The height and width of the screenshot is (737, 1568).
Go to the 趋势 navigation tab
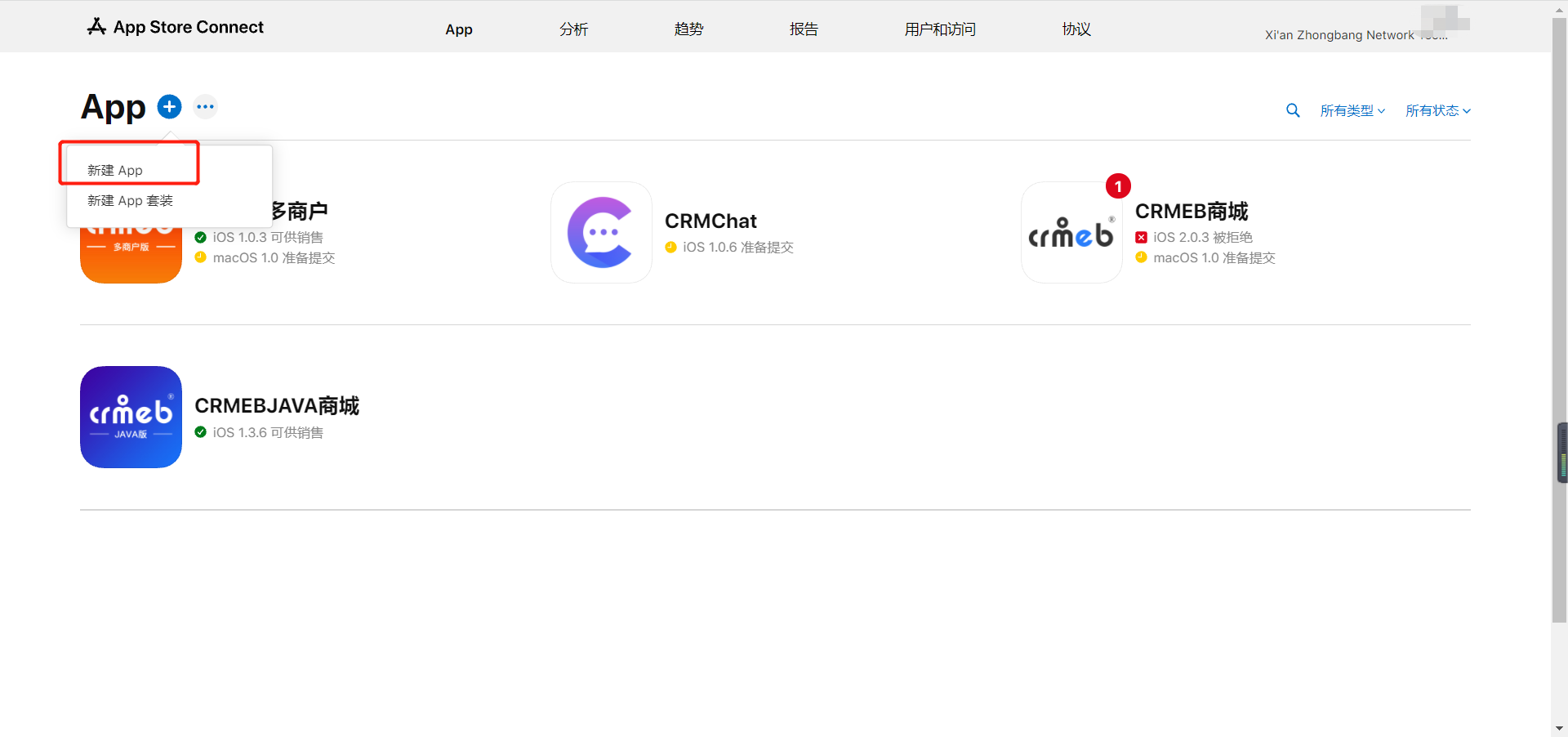point(688,29)
